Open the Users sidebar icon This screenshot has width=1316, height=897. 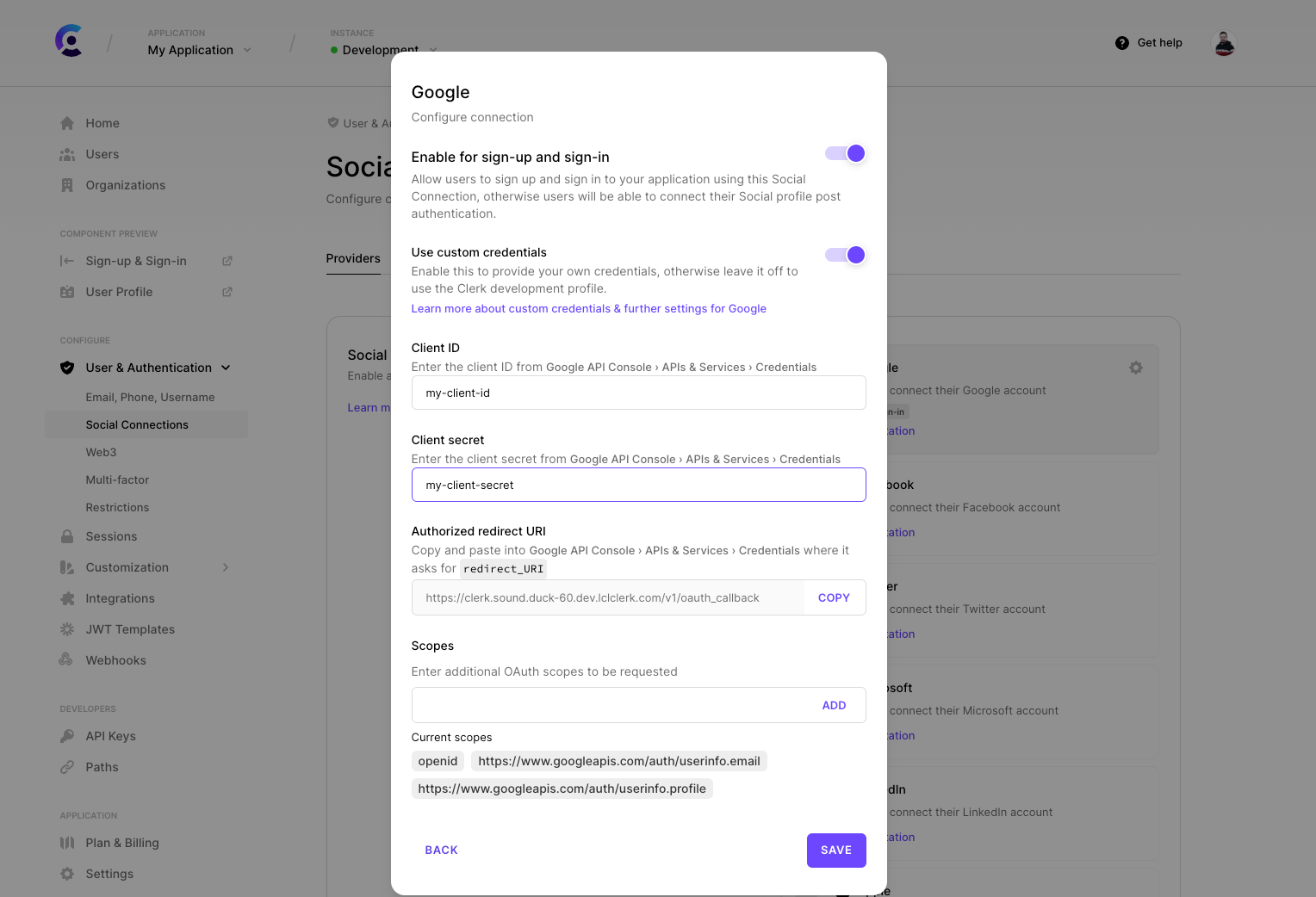pos(67,154)
